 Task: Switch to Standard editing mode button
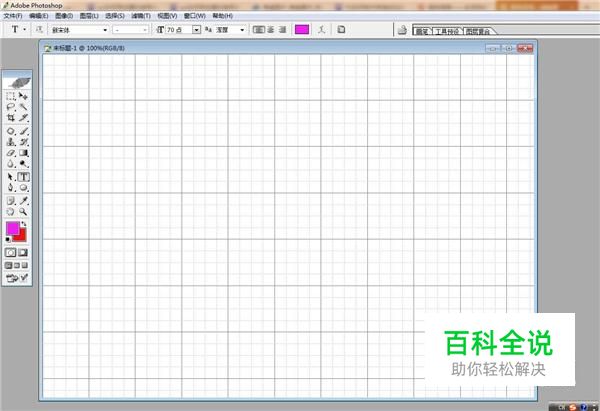coord(11,253)
